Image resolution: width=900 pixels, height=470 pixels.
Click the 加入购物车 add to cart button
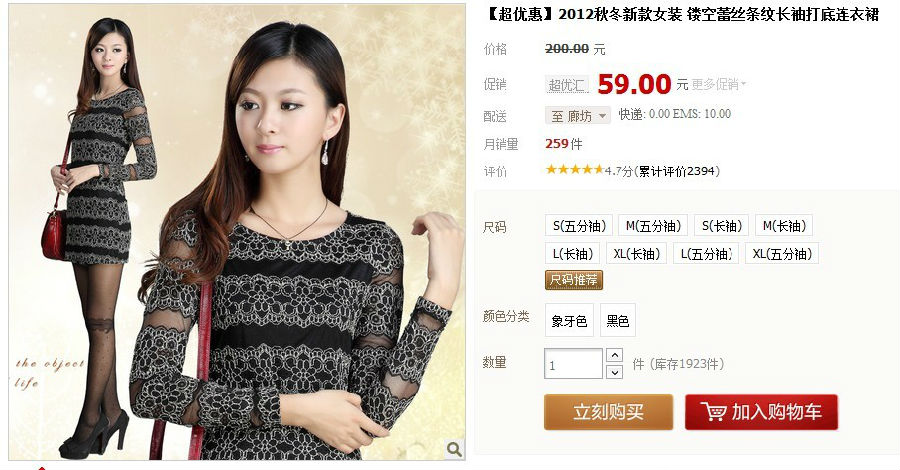point(761,411)
